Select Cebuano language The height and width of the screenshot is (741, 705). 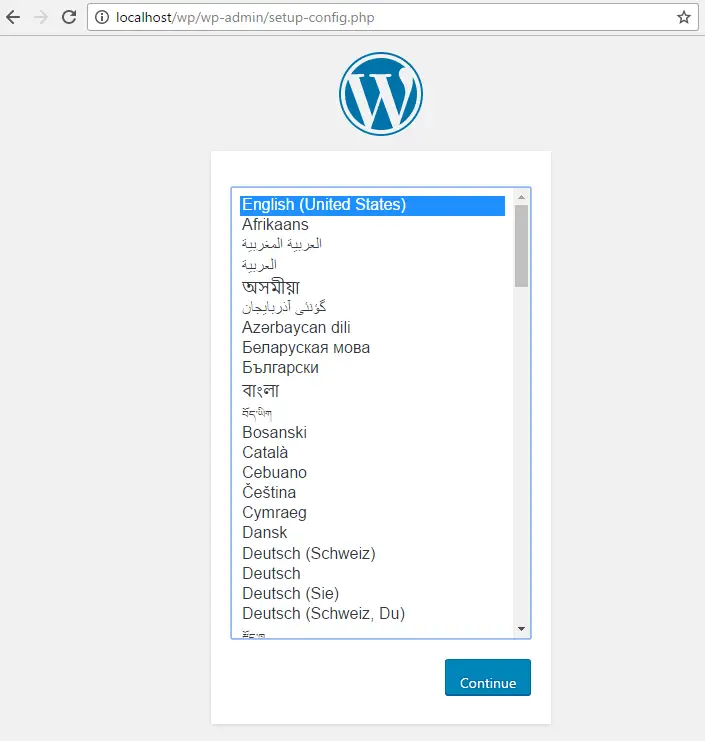[x=372, y=473]
